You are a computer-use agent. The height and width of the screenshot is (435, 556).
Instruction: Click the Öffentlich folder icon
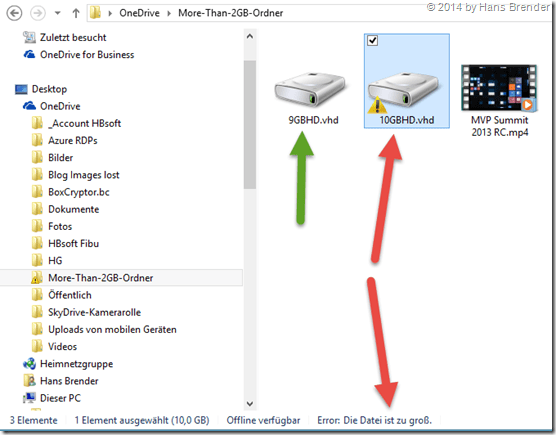[x=37, y=295]
